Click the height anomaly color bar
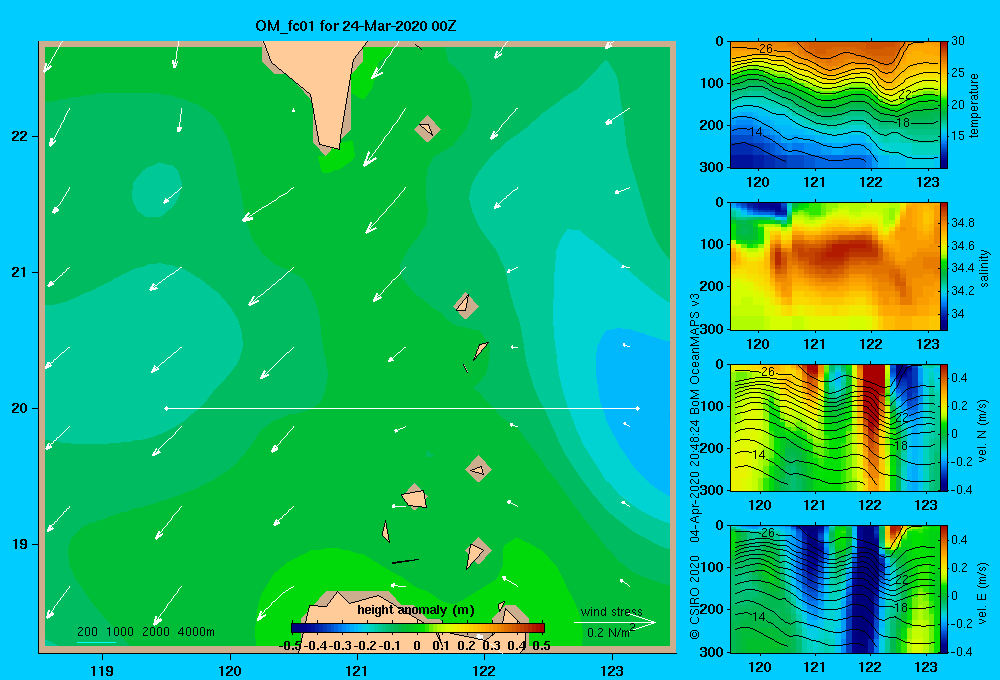This screenshot has width=1000, height=680. pyautogui.click(x=418, y=628)
